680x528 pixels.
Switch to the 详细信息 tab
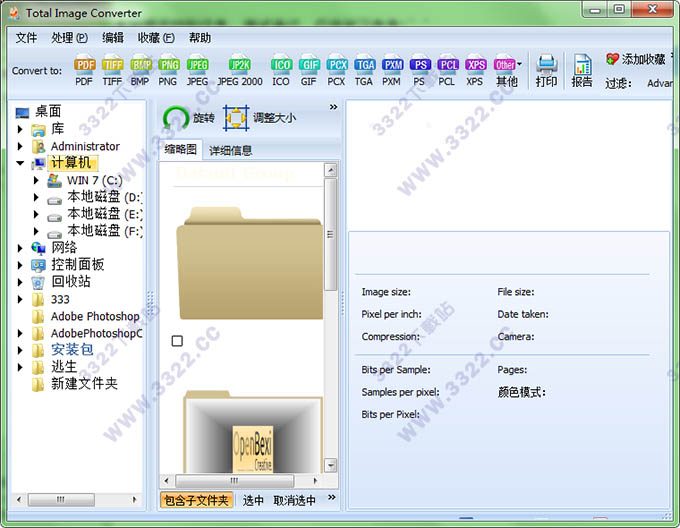[x=230, y=150]
